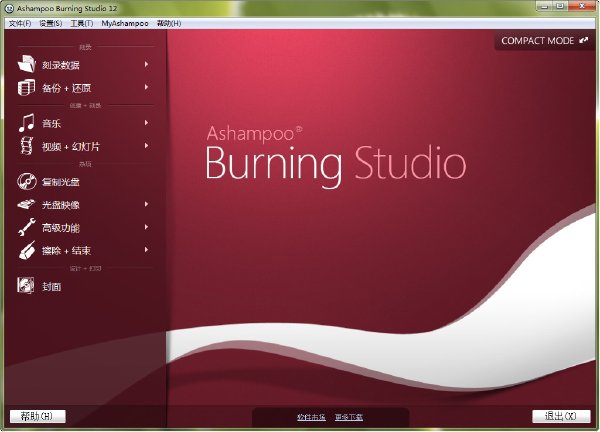This screenshot has height=432, width=600.
Task: Expand the 视频 + 幻灯片 submenu arrow
Action: (147, 146)
